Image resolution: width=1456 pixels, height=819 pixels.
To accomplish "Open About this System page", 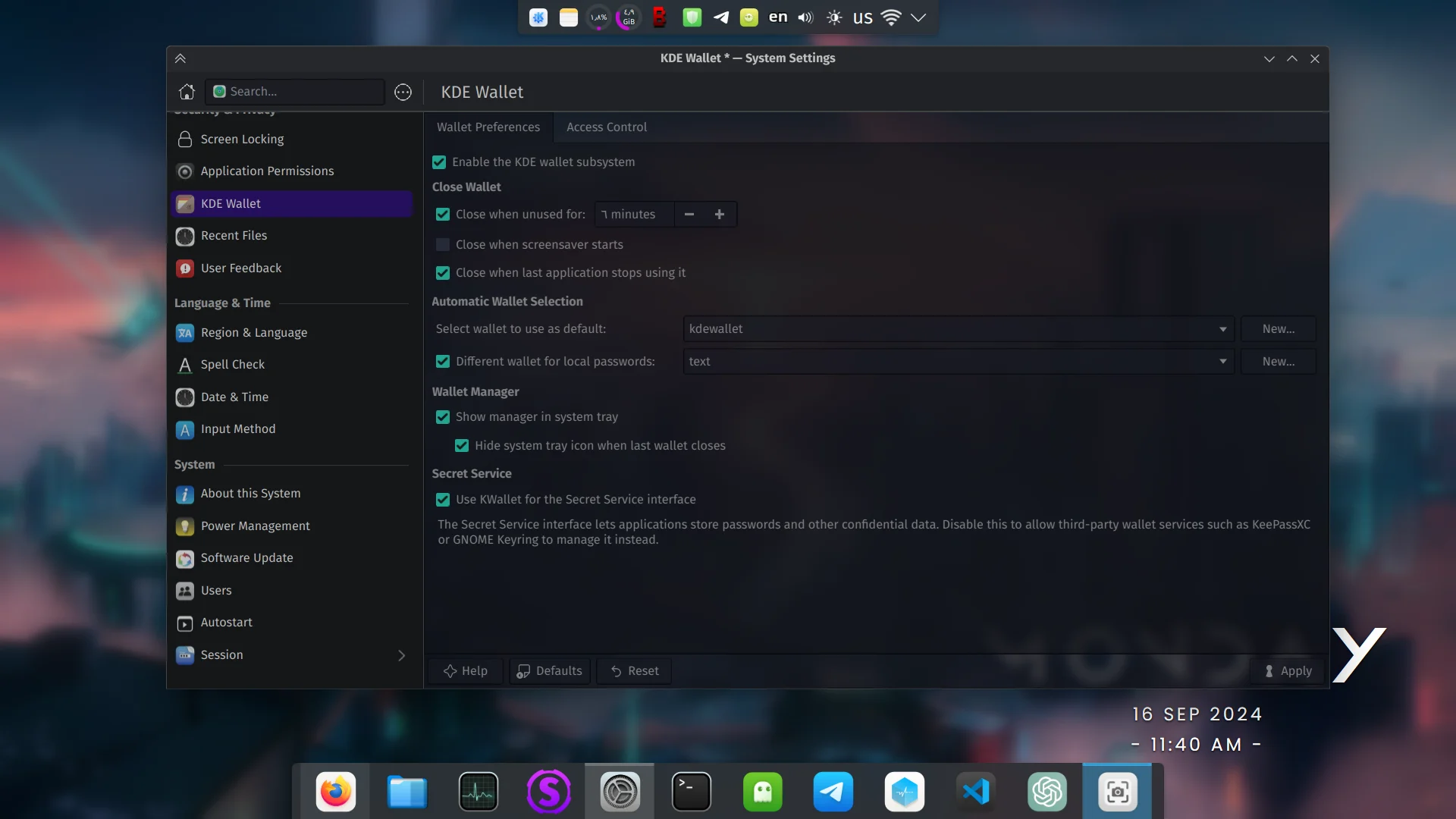I will click(x=291, y=494).
